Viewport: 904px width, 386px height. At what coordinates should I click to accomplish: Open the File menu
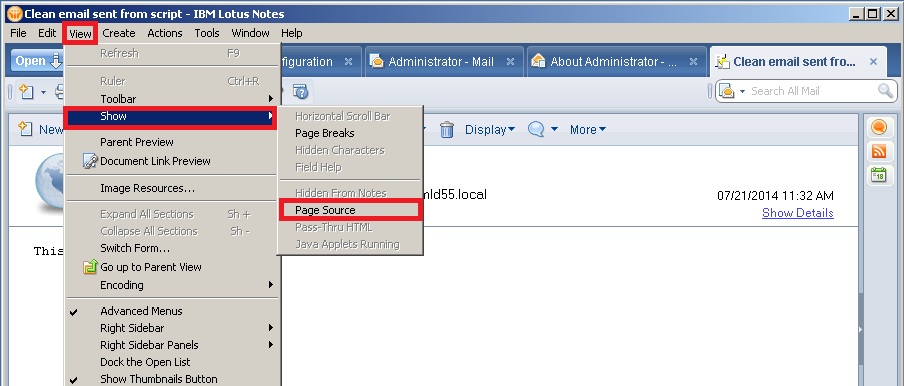click(x=18, y=33)
